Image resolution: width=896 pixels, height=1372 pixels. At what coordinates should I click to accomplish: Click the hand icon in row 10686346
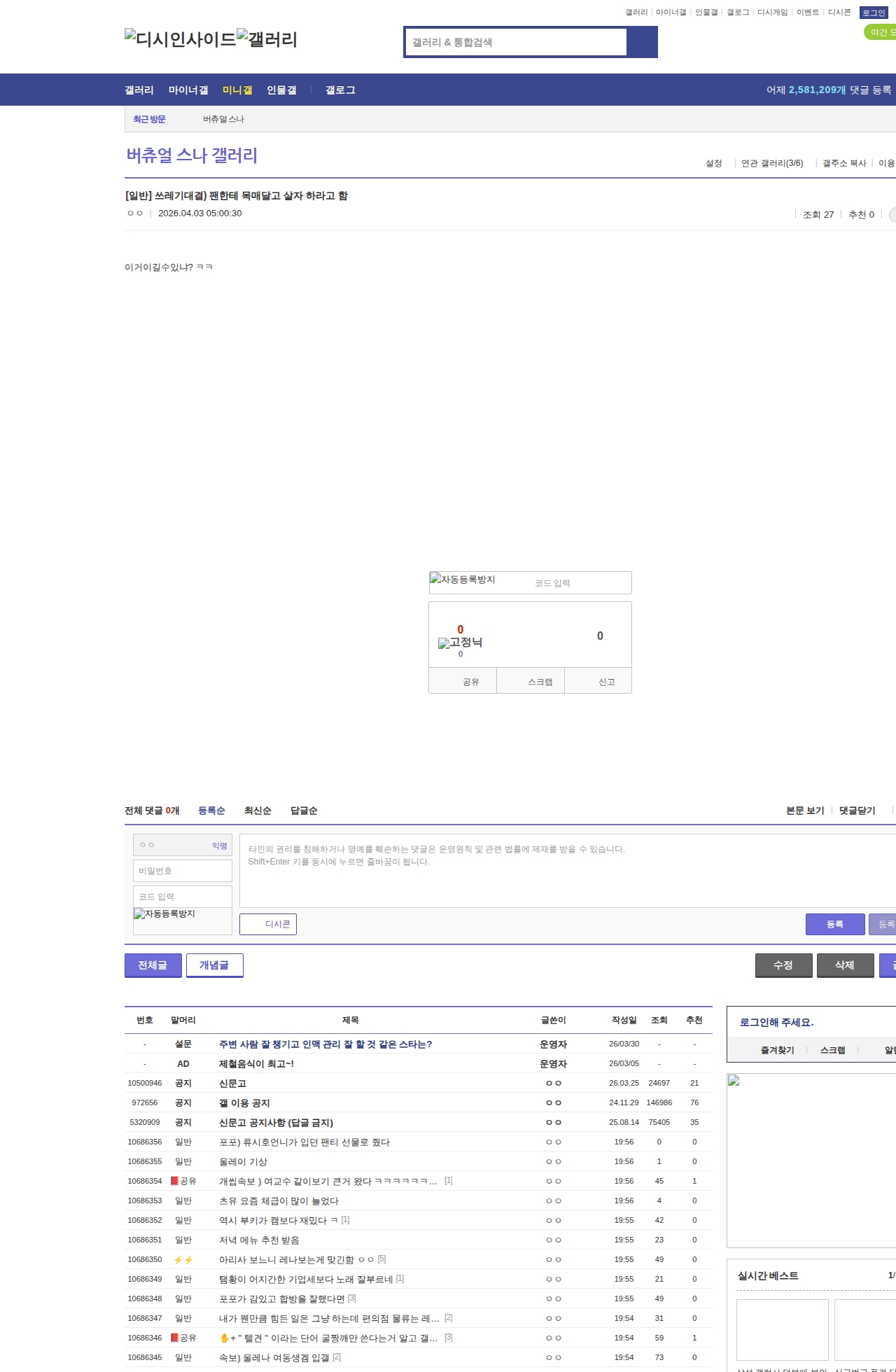click(x=224, y=1338)
